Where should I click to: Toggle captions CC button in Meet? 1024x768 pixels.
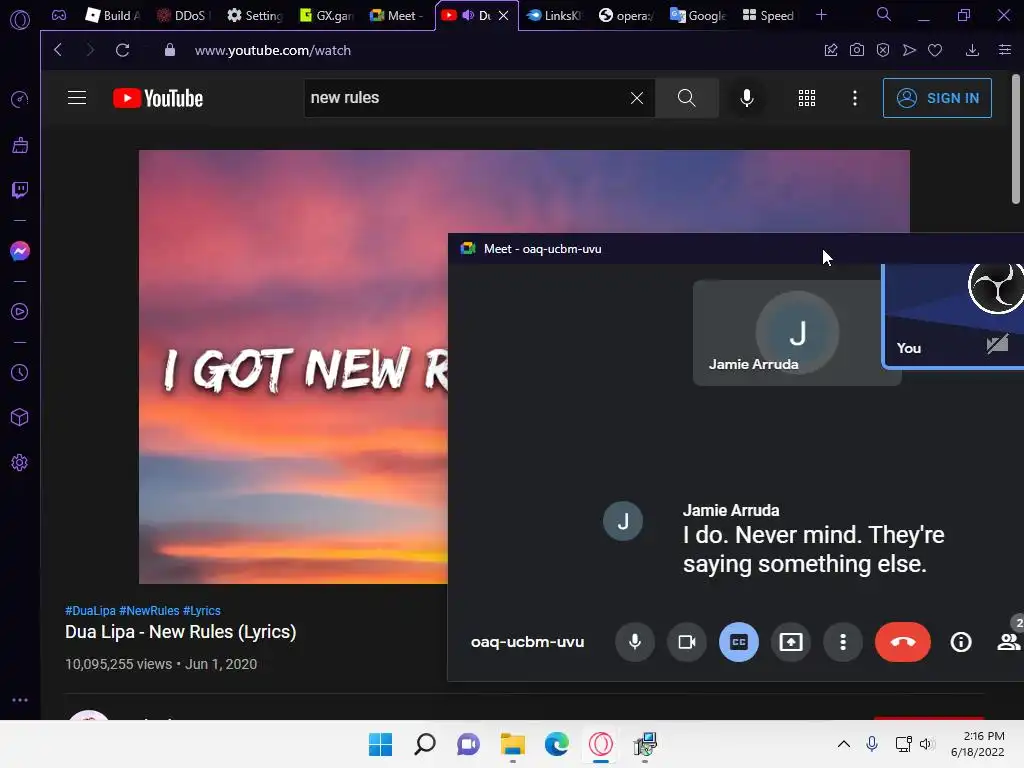tap(739, 642)
